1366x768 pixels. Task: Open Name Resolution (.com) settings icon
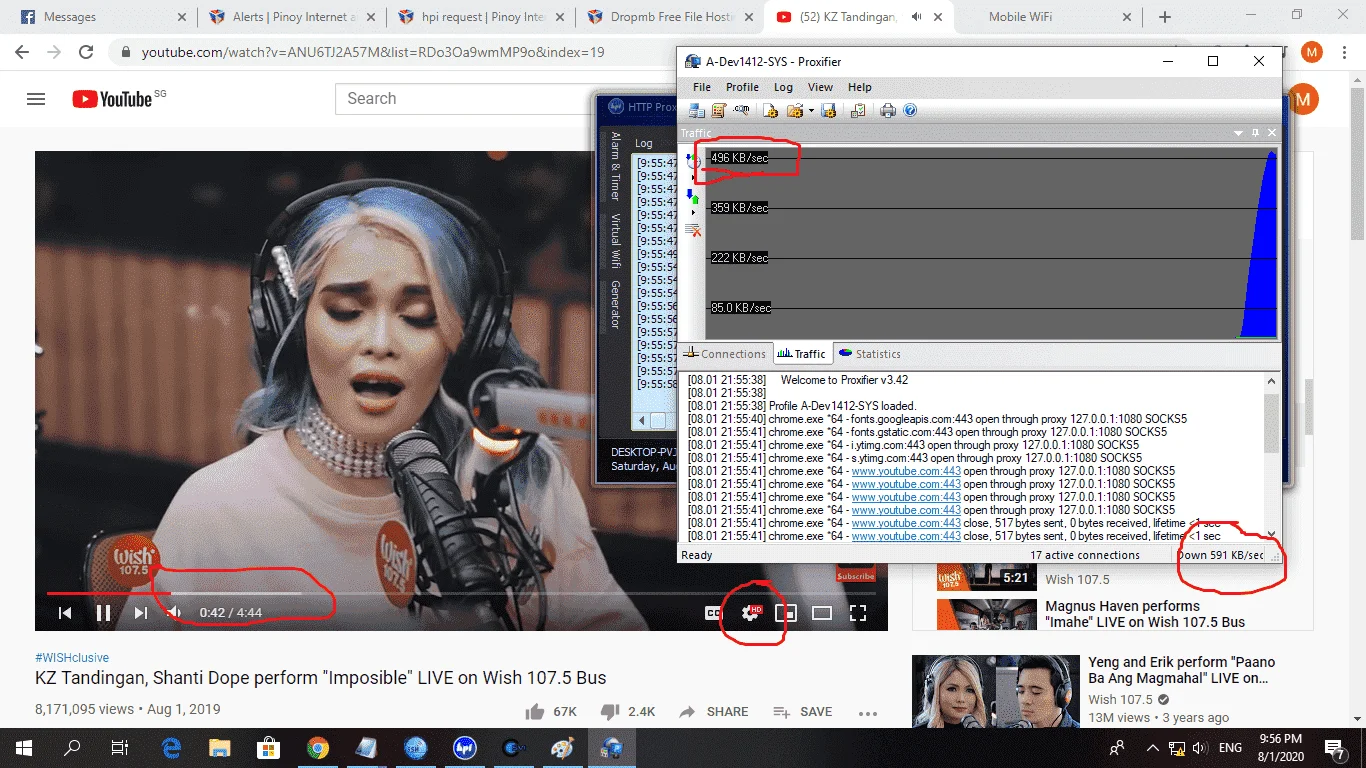pyautogui.click(x=741, y=110)
